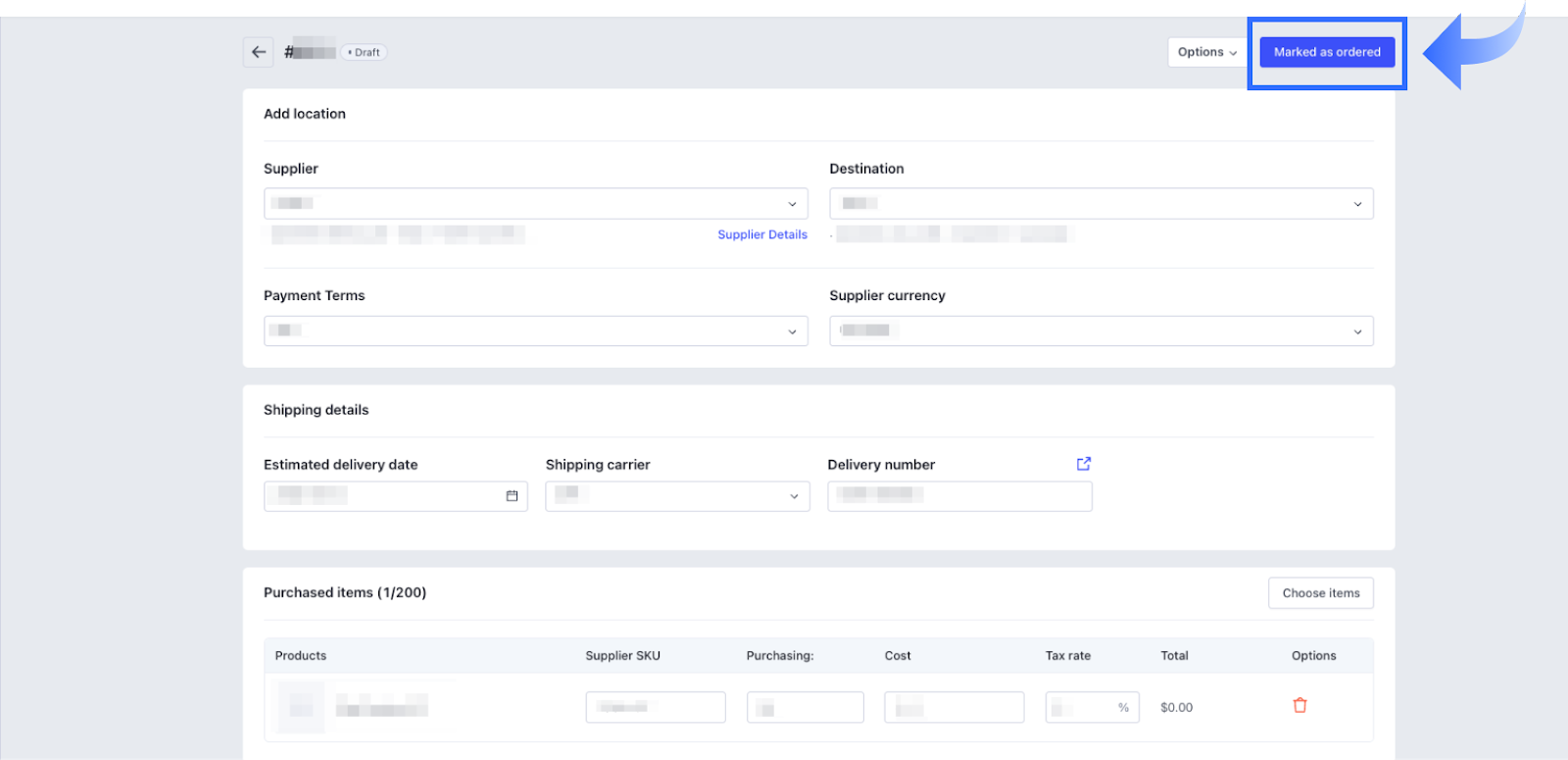This screenshot has width=1568, height=760.
Task: Click the Draft status badge
Action: click(364, 53)
